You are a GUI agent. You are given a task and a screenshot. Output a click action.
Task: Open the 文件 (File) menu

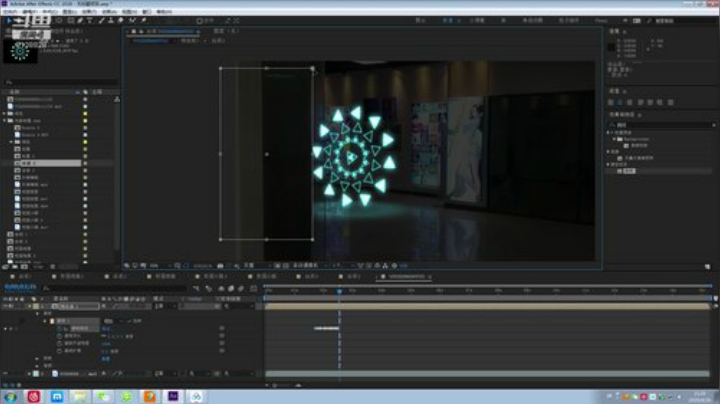(10, 11)
